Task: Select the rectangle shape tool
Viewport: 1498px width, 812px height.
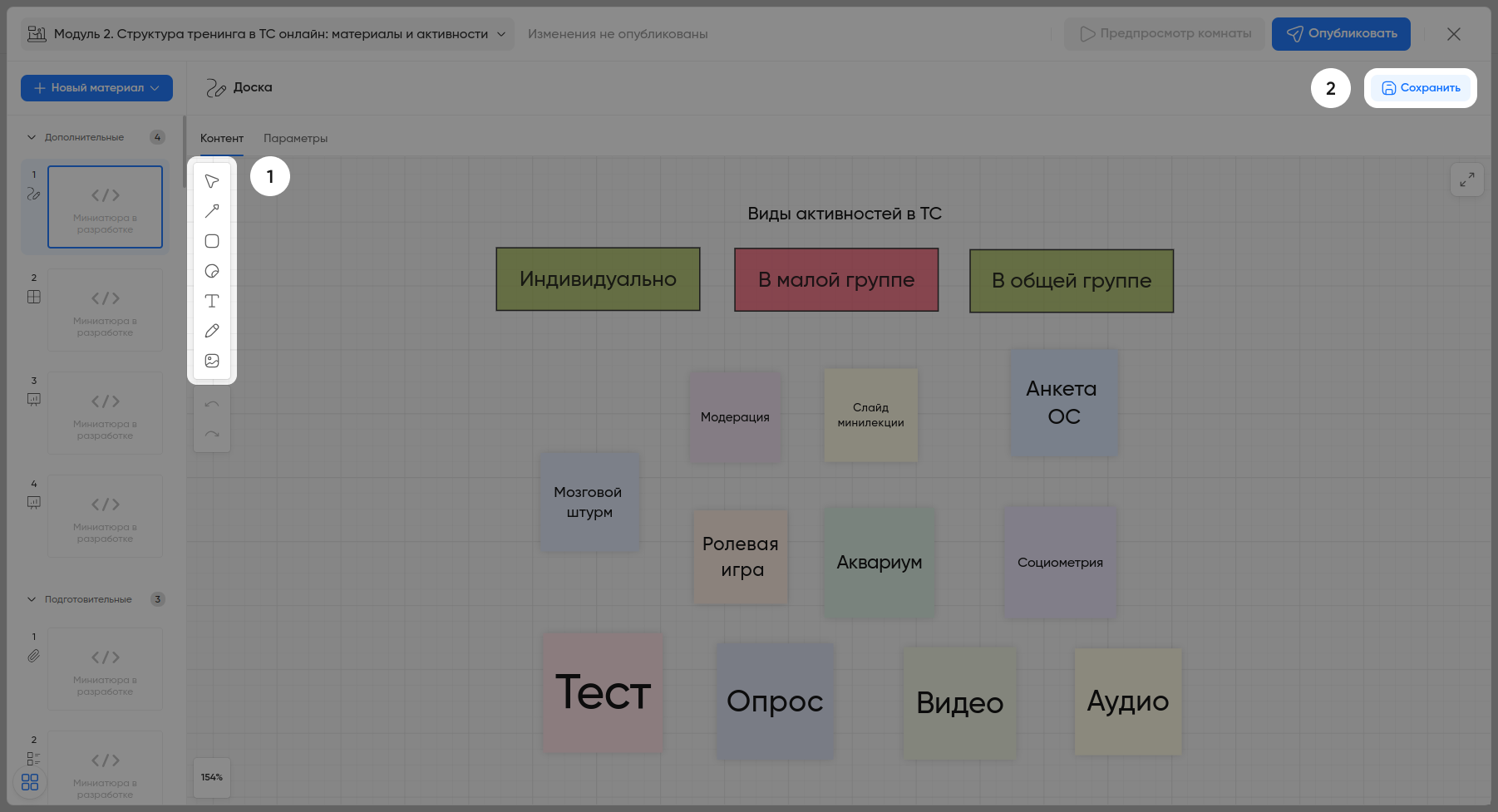Action: tap(212, 241)
